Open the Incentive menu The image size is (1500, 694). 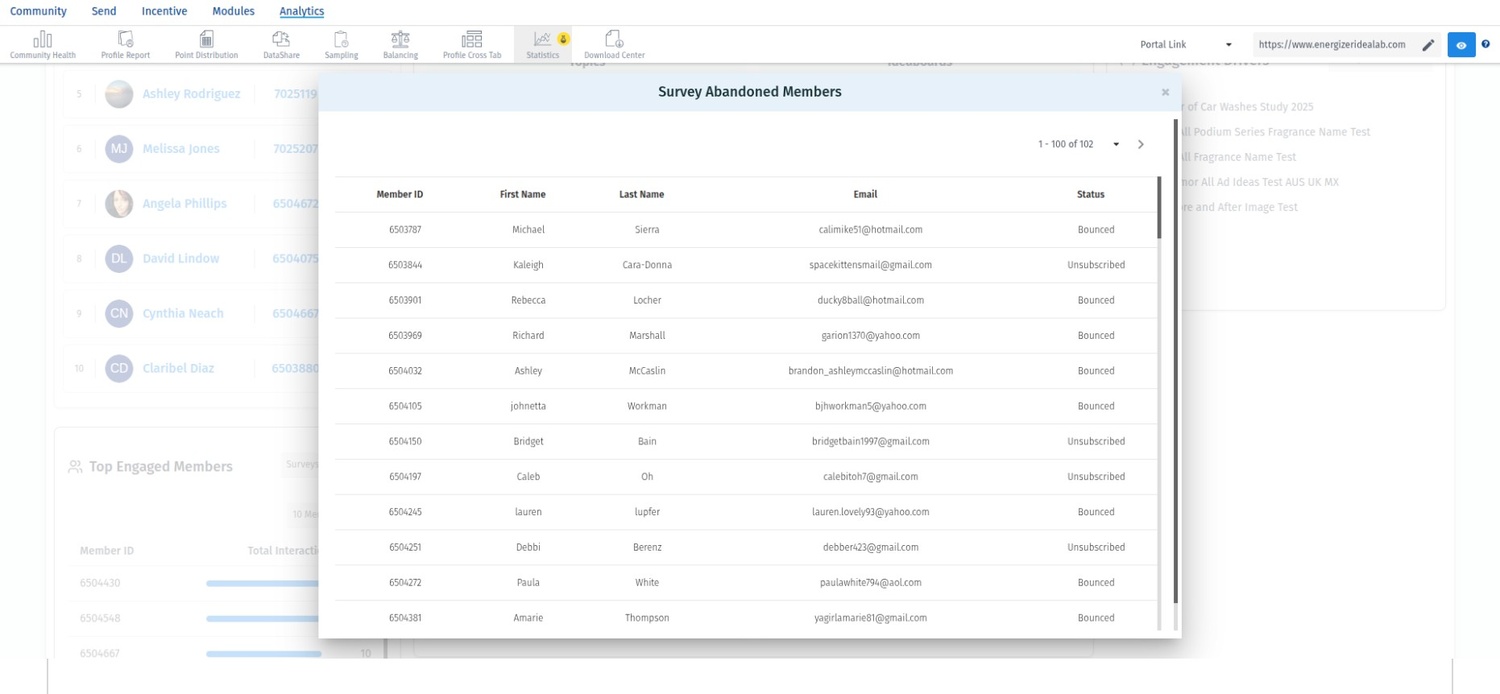click(164, 11)
